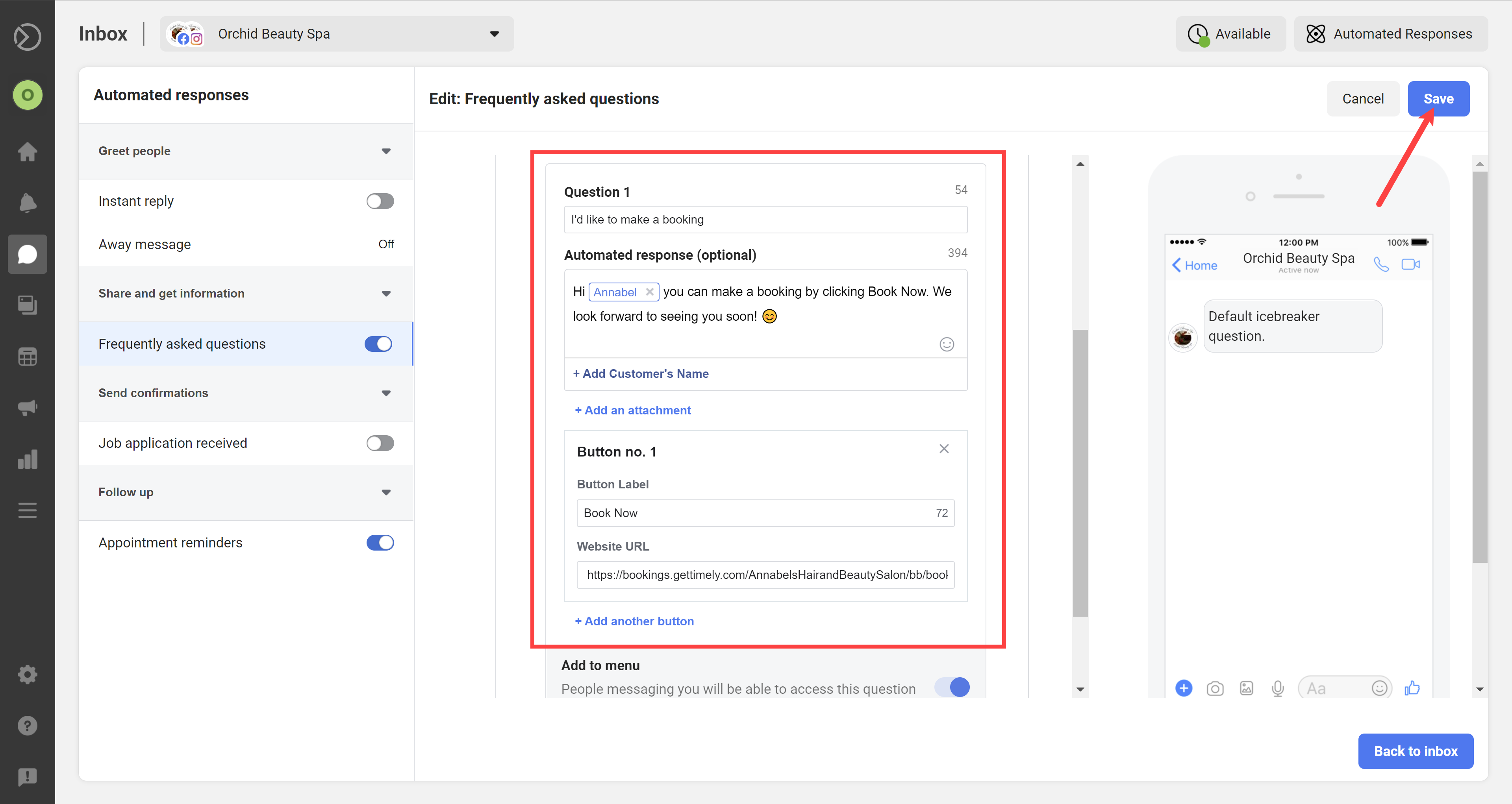Viewport: 1512px width, 804px height.
Task: Tap the blue plus icon in preview
Action: (1183, 688)
